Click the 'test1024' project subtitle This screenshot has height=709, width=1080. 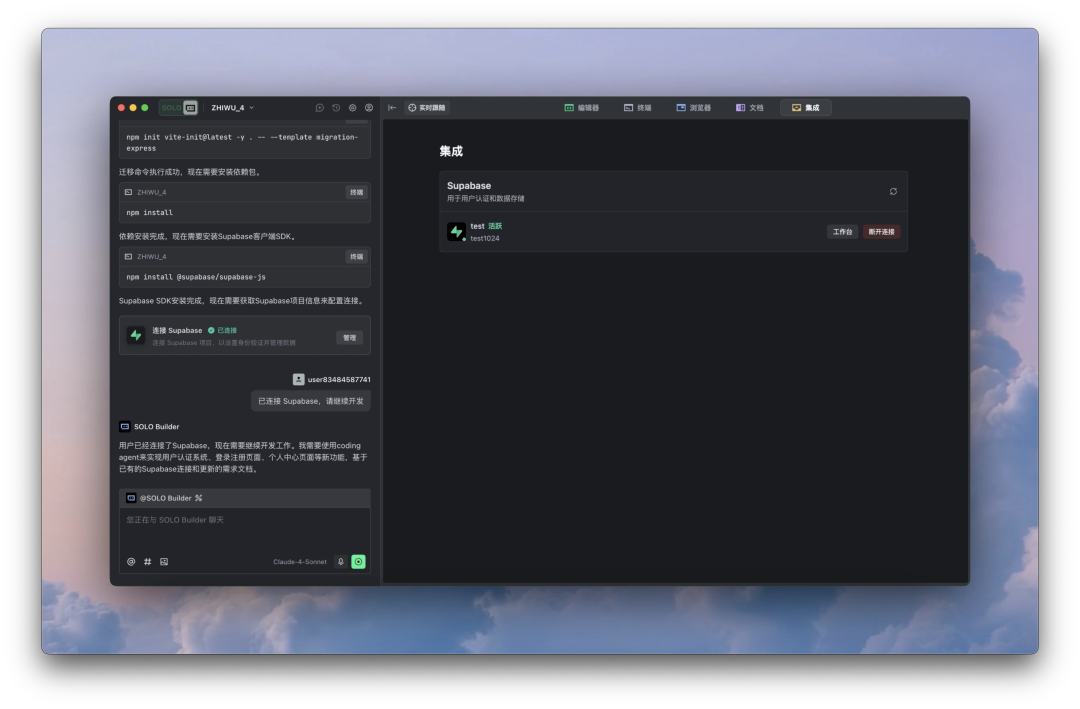click(x=485, y=238)
